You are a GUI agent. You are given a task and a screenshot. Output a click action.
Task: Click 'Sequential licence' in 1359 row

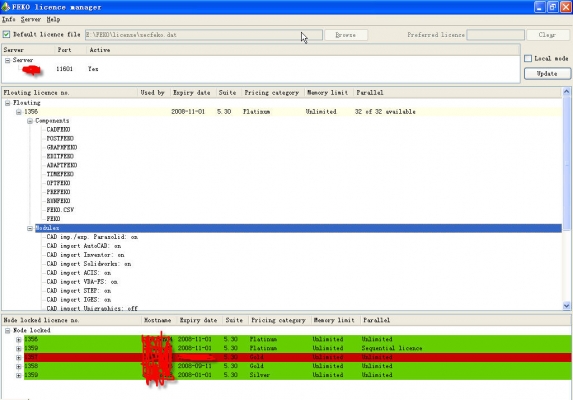point(392,348)
